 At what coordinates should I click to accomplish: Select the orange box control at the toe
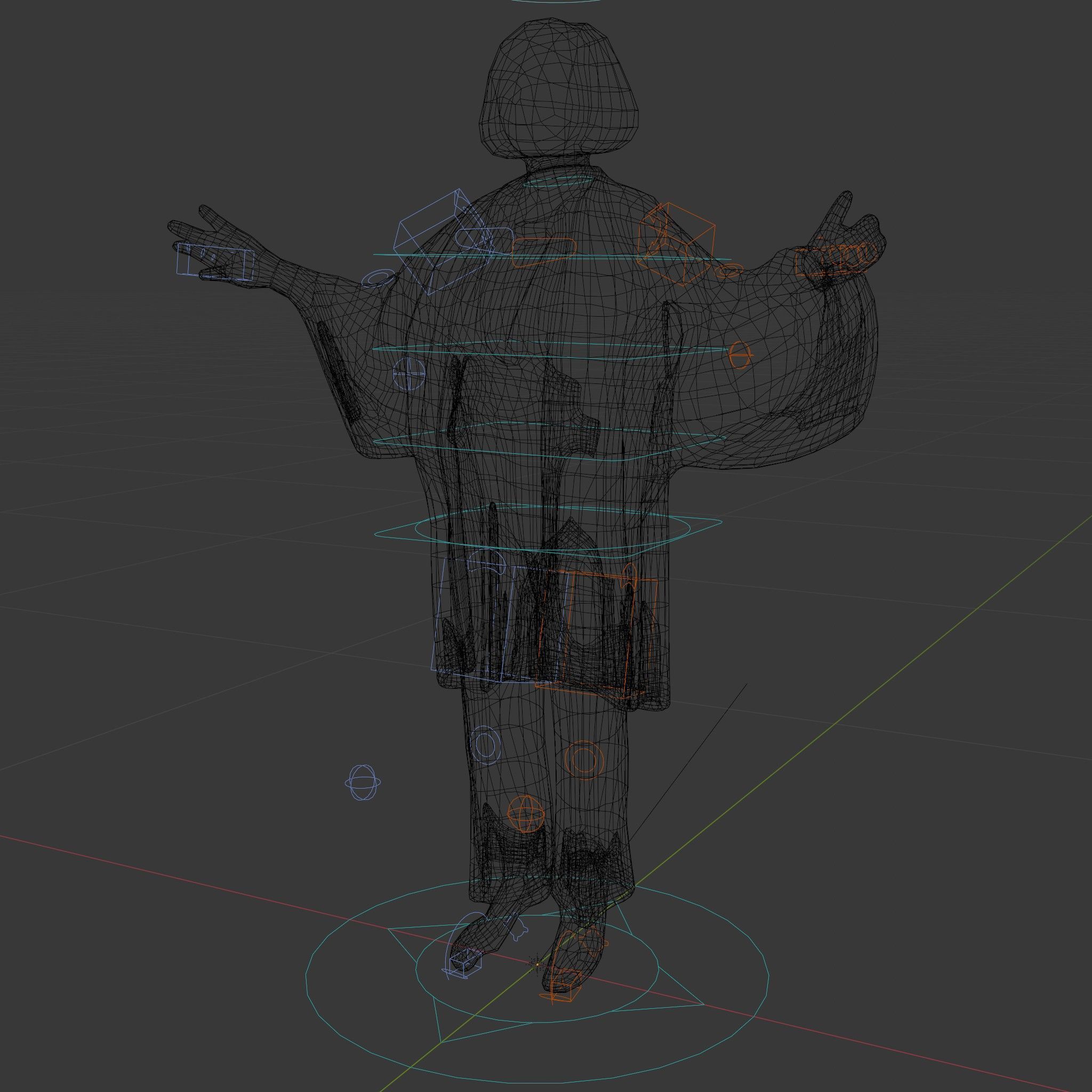click(565, 986)
